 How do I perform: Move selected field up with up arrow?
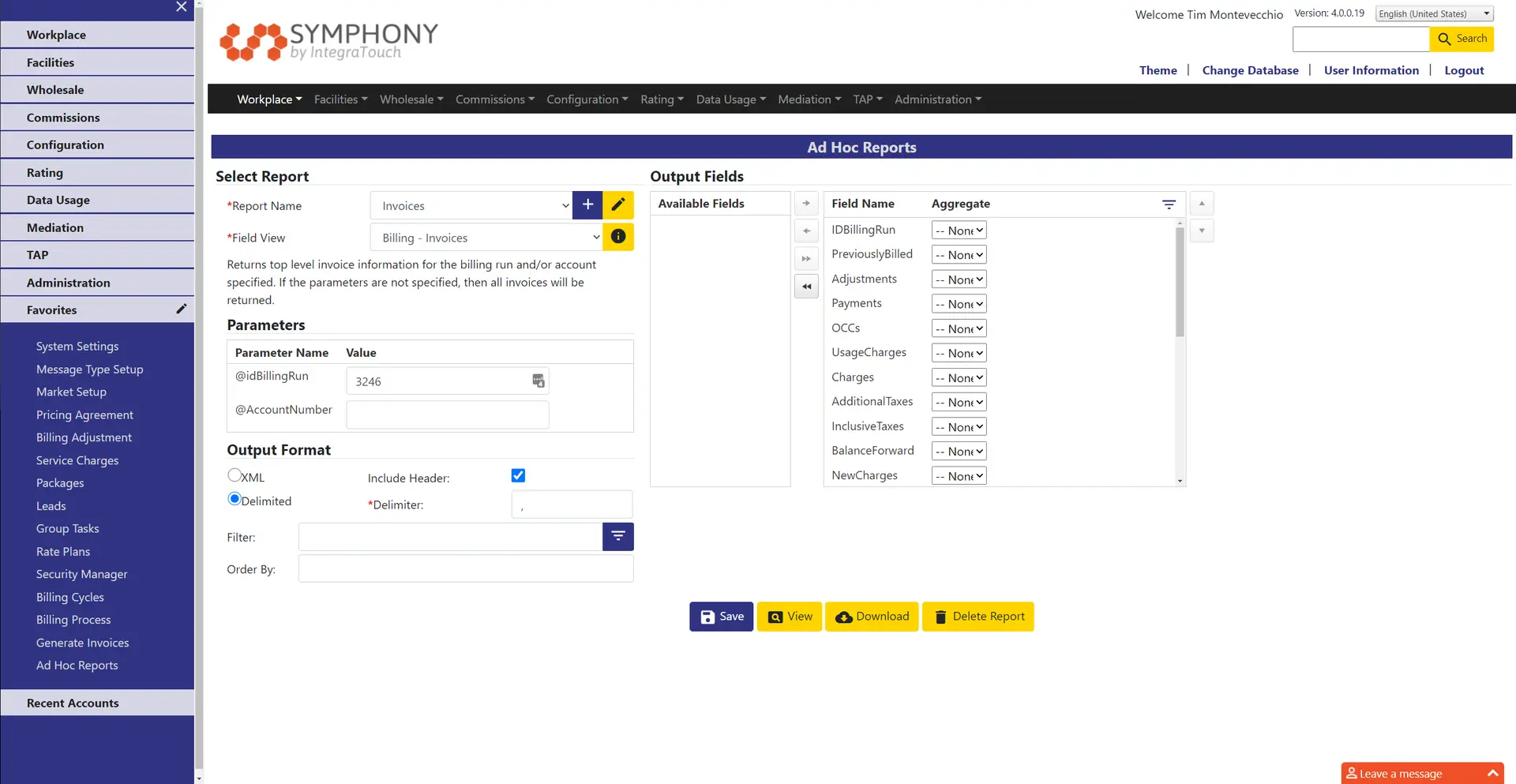[1201, 204]
